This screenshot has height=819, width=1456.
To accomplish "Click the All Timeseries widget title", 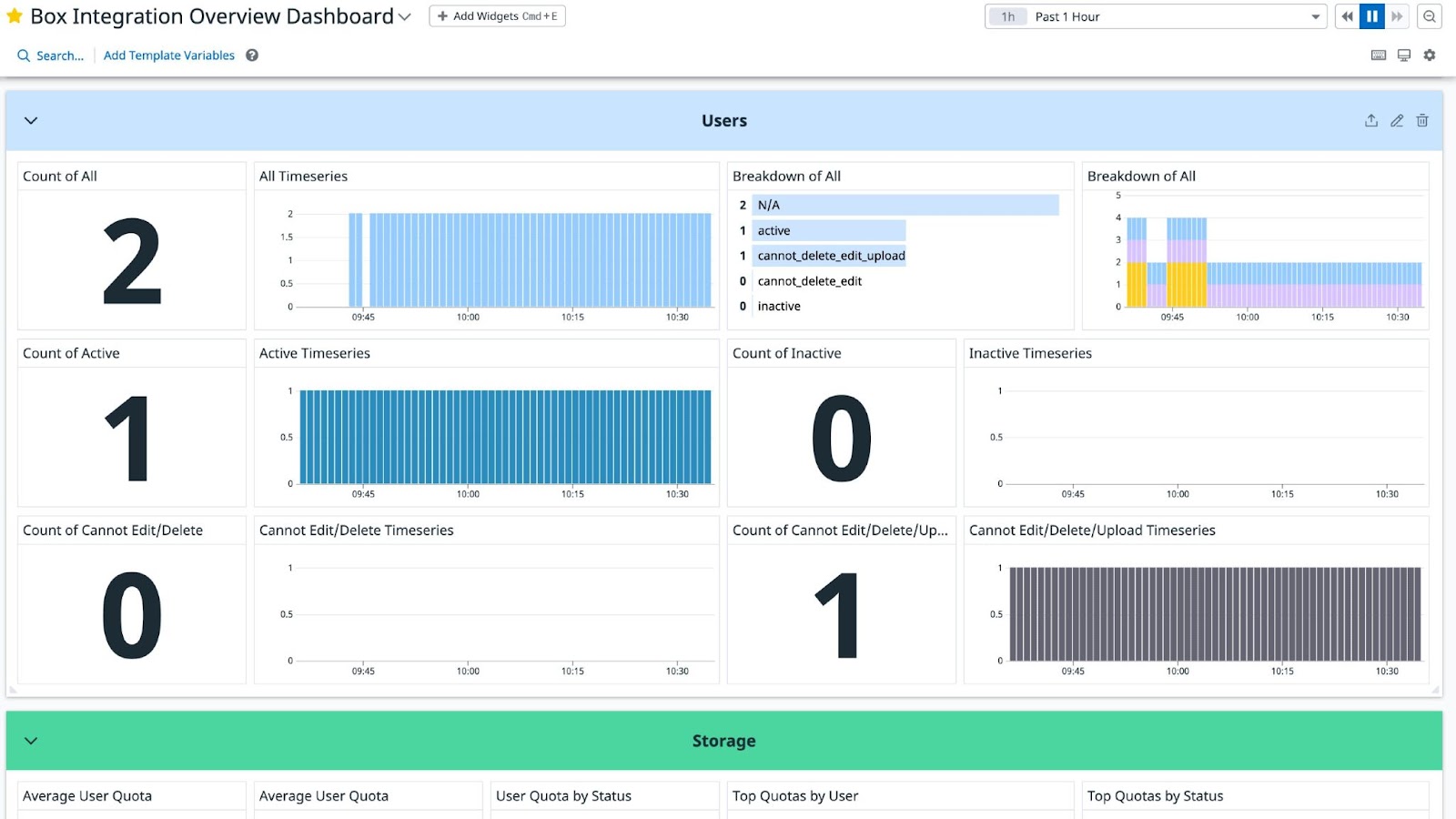I will [303, 177].
